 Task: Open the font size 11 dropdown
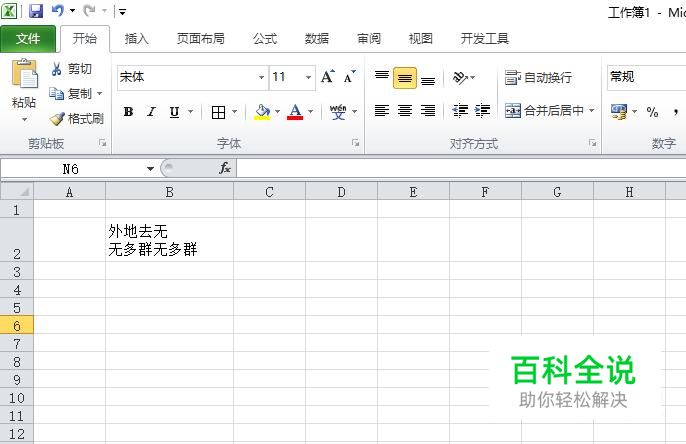[308, 77]
